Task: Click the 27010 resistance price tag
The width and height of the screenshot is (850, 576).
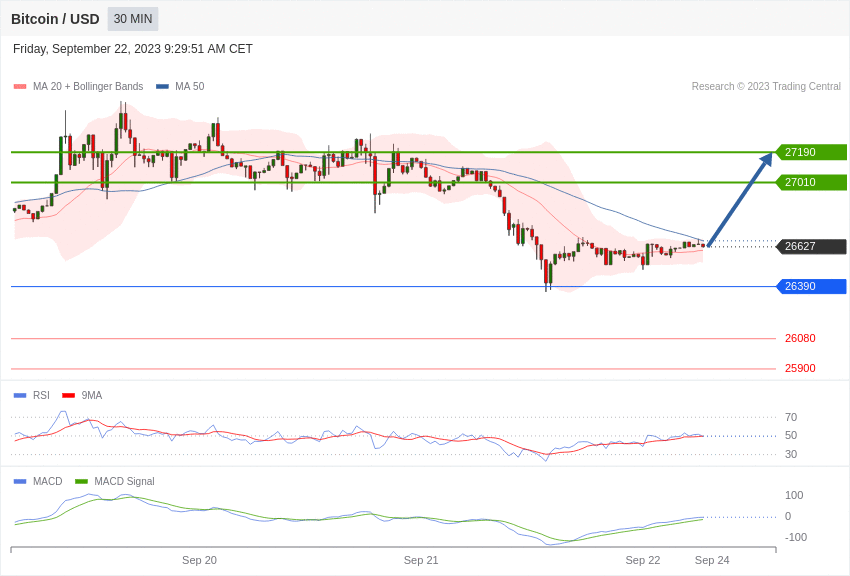Action: coord(811,182)
